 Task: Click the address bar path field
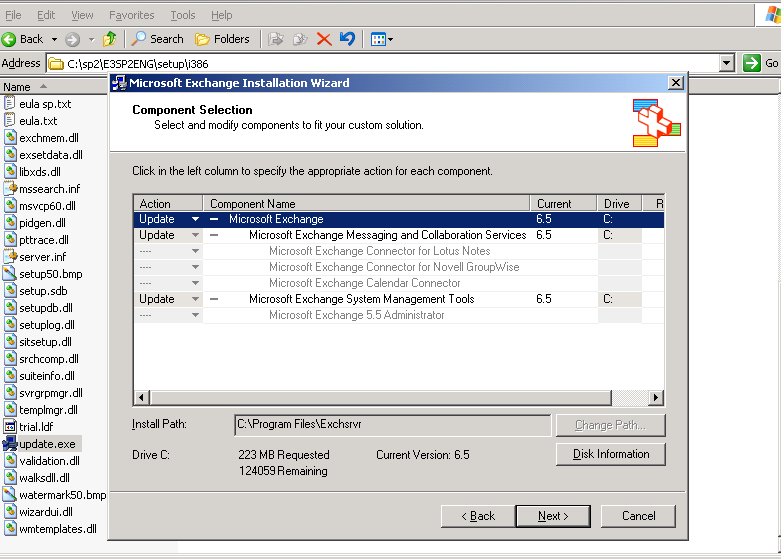point(384,63)
